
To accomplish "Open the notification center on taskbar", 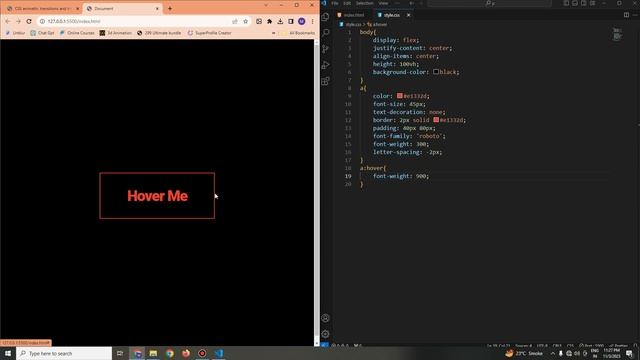I will click(629, 353).
